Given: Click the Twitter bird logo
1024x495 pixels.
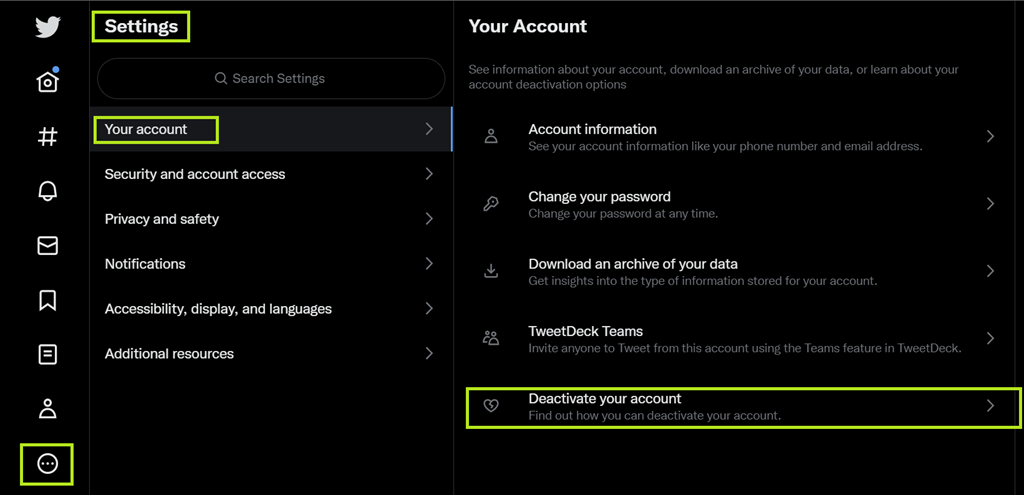Looking at the screenshot, I should tap(47, 26).
